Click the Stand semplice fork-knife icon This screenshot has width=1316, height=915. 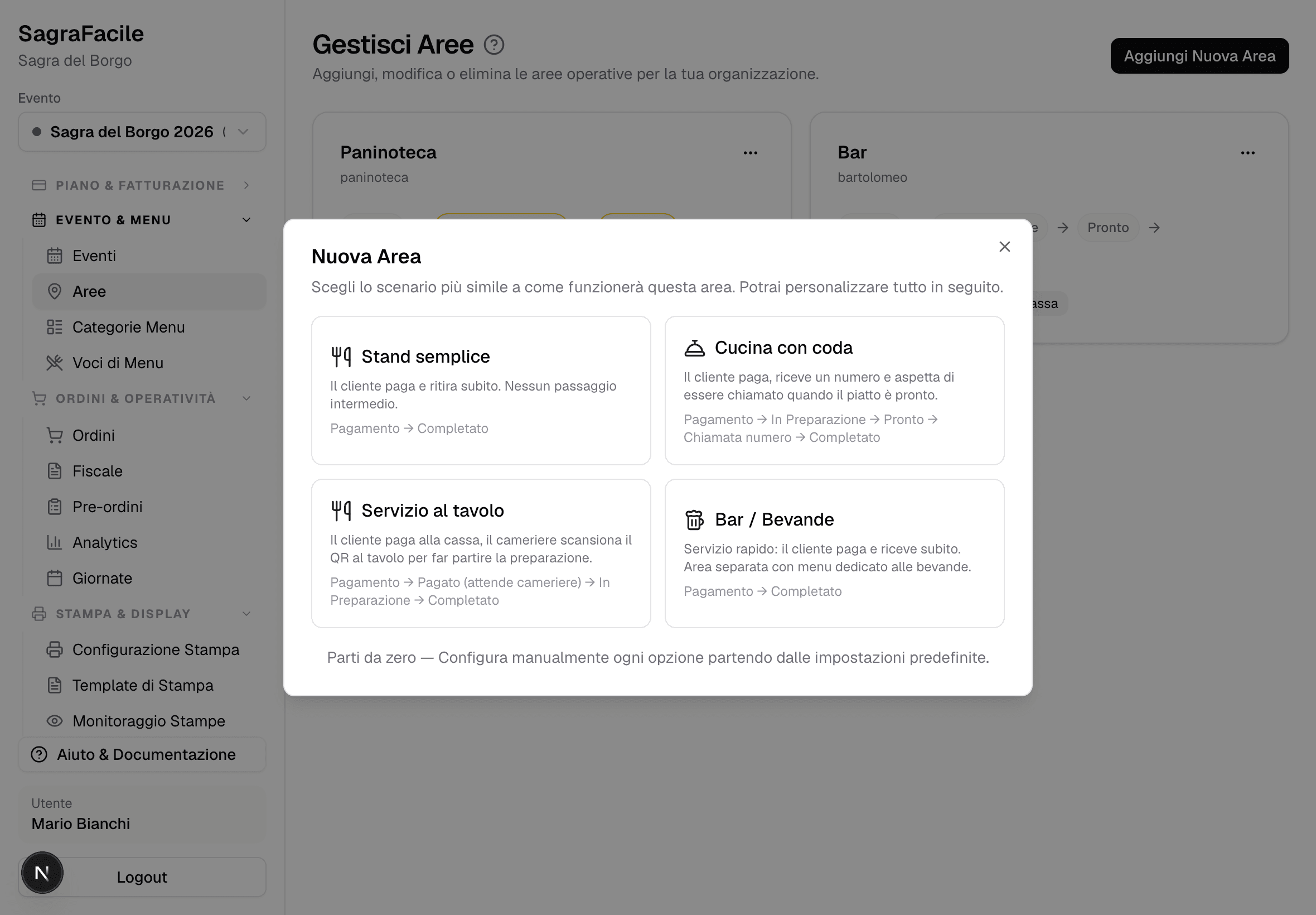(341, 357)
